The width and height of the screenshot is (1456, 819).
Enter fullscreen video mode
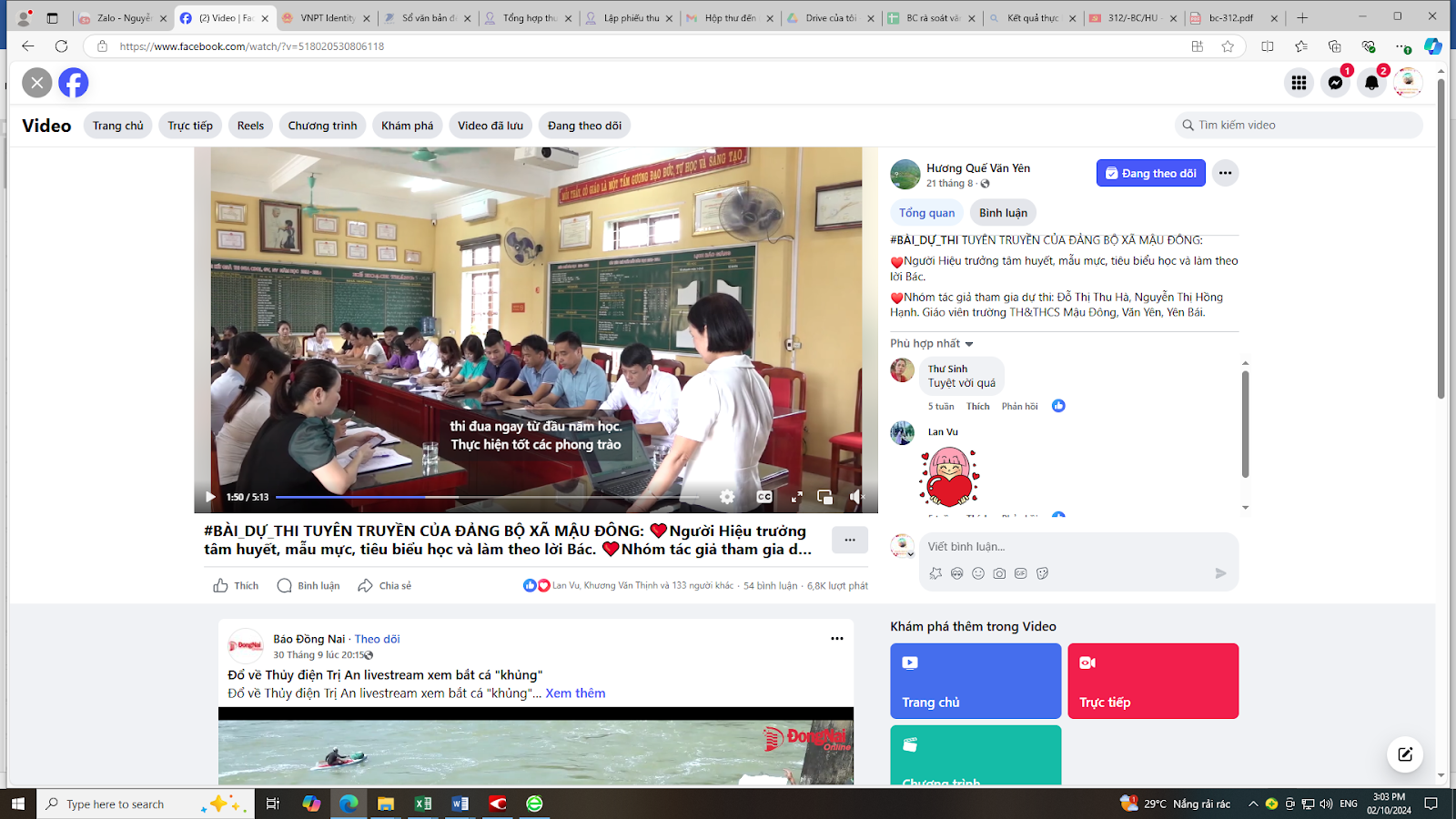point(796,497)
